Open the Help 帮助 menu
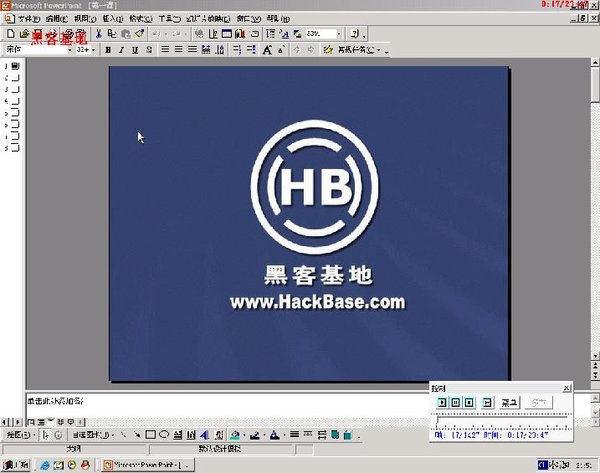The image size is (600, 473). (x=278, y=18)
